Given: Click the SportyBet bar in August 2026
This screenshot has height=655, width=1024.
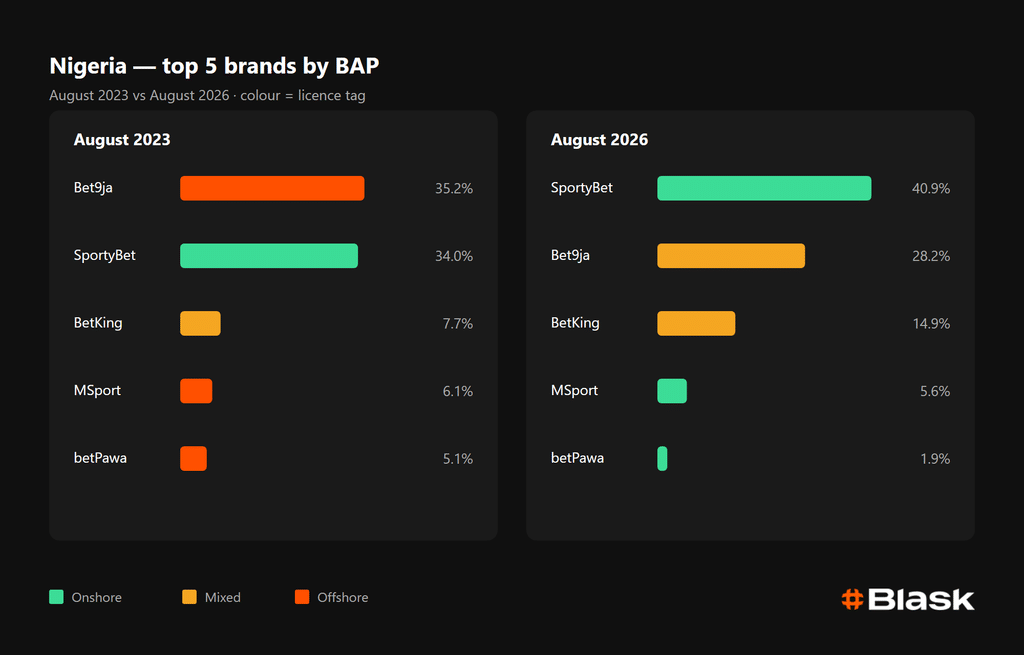Looking at the screenshot, I should [764, 188].
